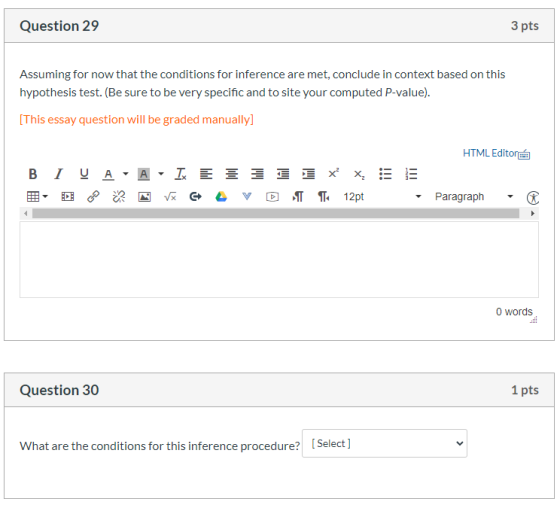Click the '0 words' counter
The width and height of the screenshot is (560, 505).
(x=514, y=311)
